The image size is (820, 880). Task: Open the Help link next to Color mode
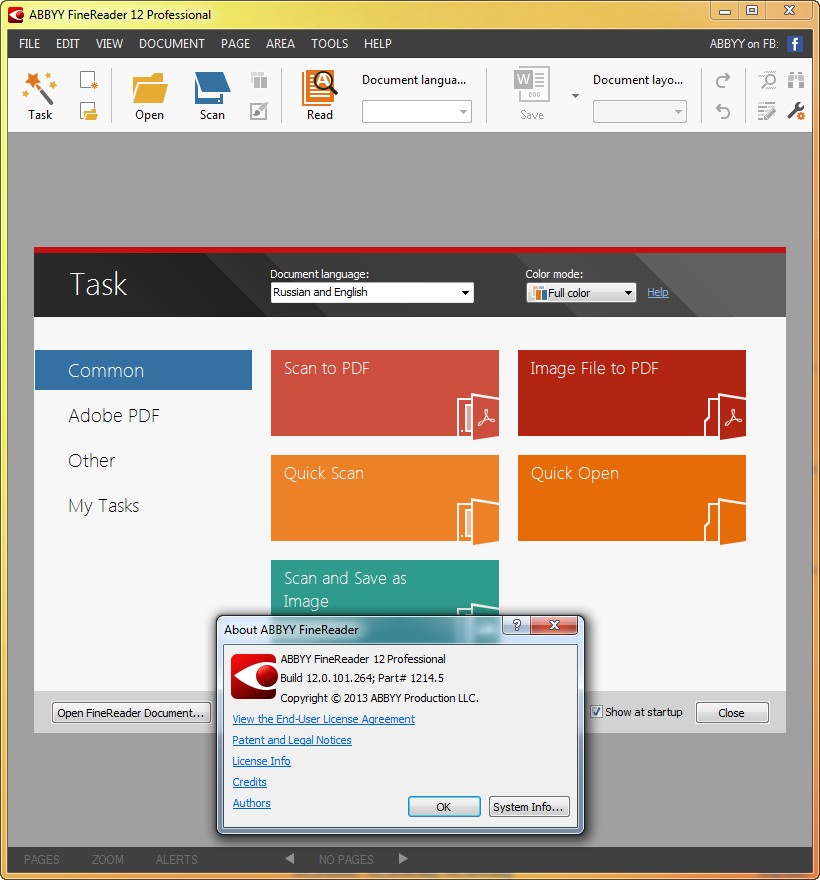click(x=658, y=292)
